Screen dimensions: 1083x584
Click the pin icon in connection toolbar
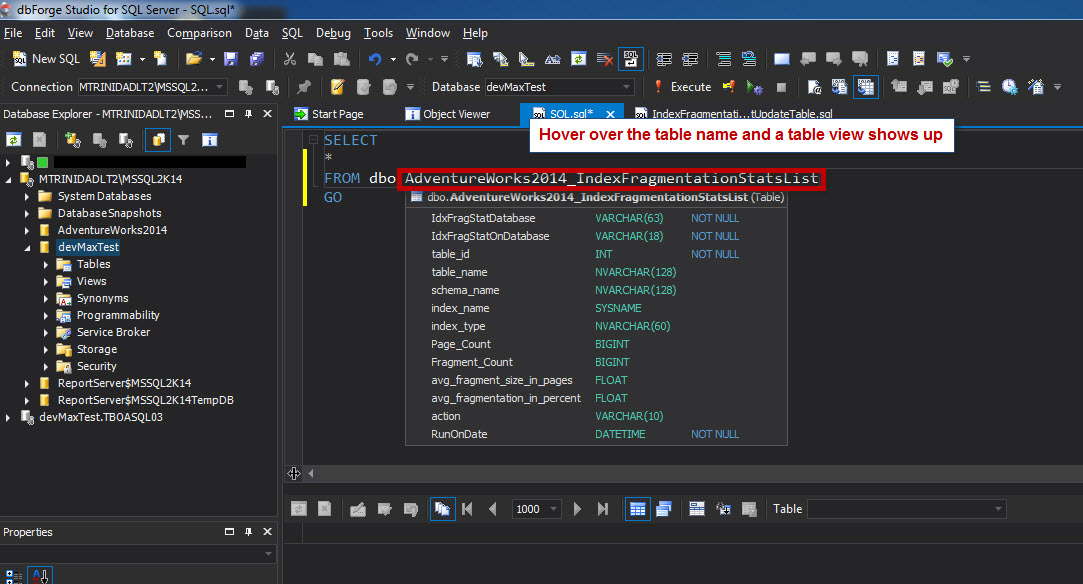(x=304, y=87)
